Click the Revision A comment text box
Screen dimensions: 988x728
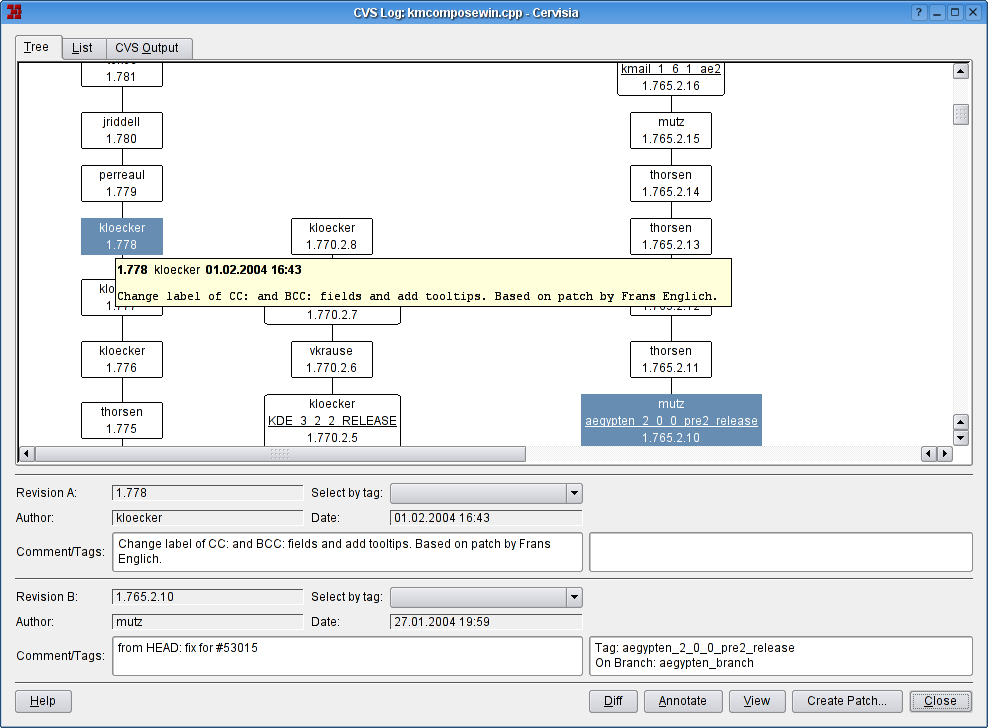point(347,552)
